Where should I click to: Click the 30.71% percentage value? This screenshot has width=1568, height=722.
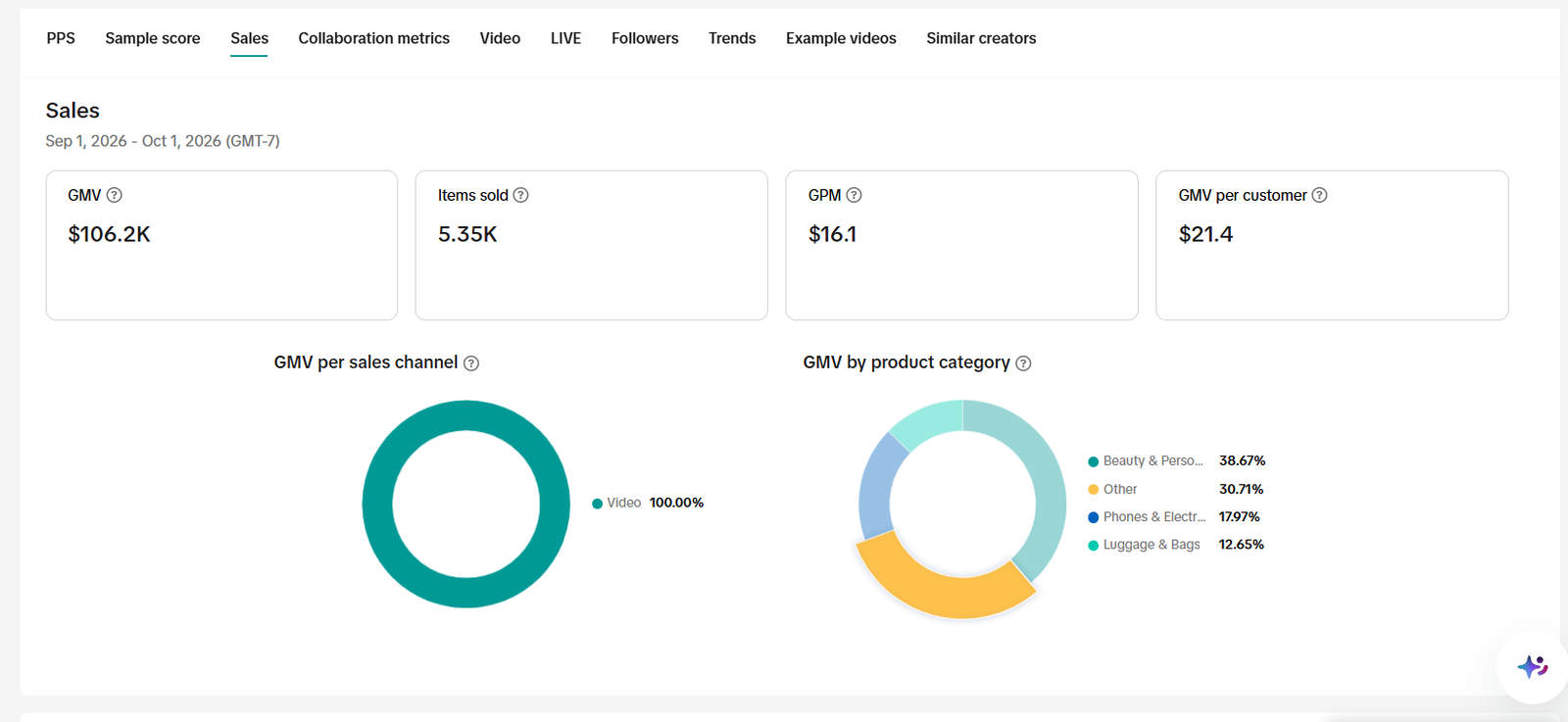click(x=1241, y=489)
